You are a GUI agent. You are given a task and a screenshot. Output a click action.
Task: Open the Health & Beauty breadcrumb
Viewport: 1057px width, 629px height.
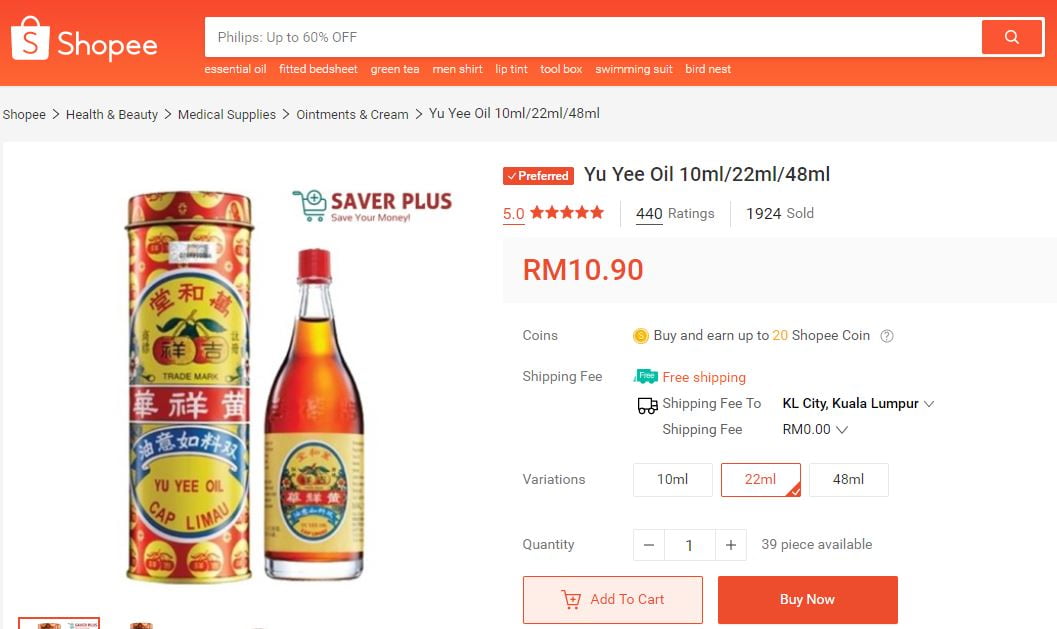pyautogui.click(x=112, y=115)
